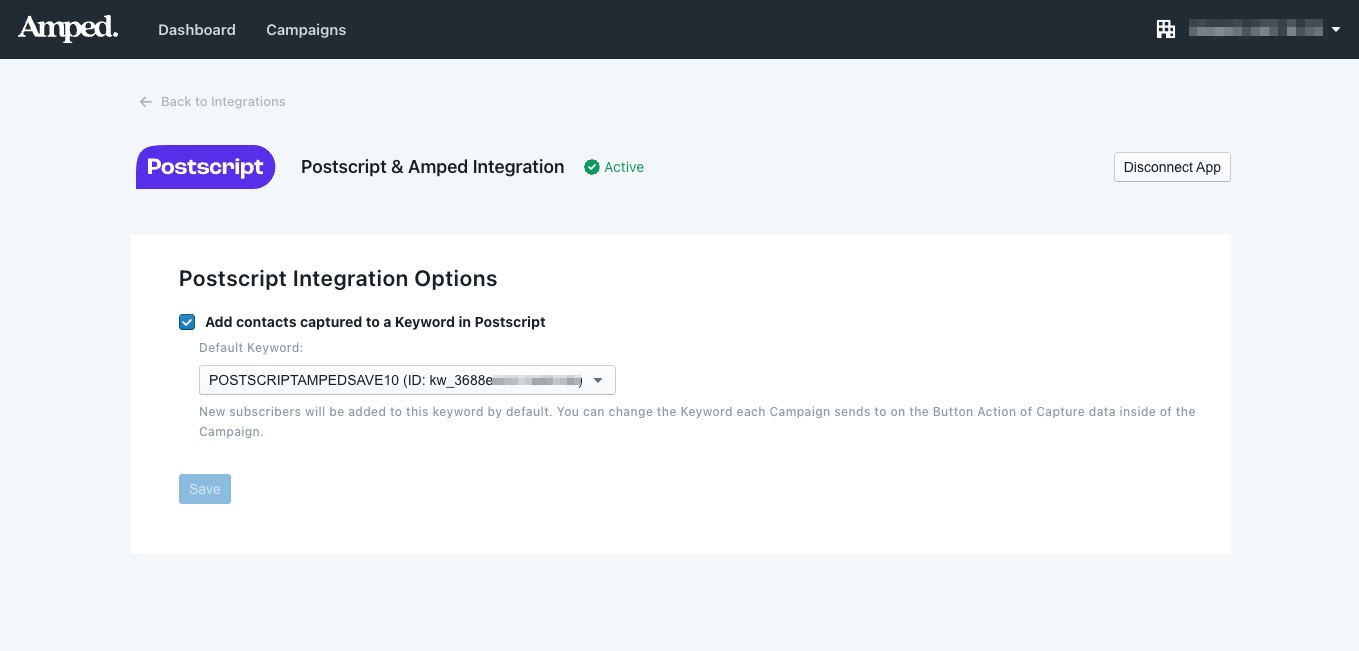1359x651 pixels.
Task: Click the organization building icon
Action: (x=1166, y=29)
